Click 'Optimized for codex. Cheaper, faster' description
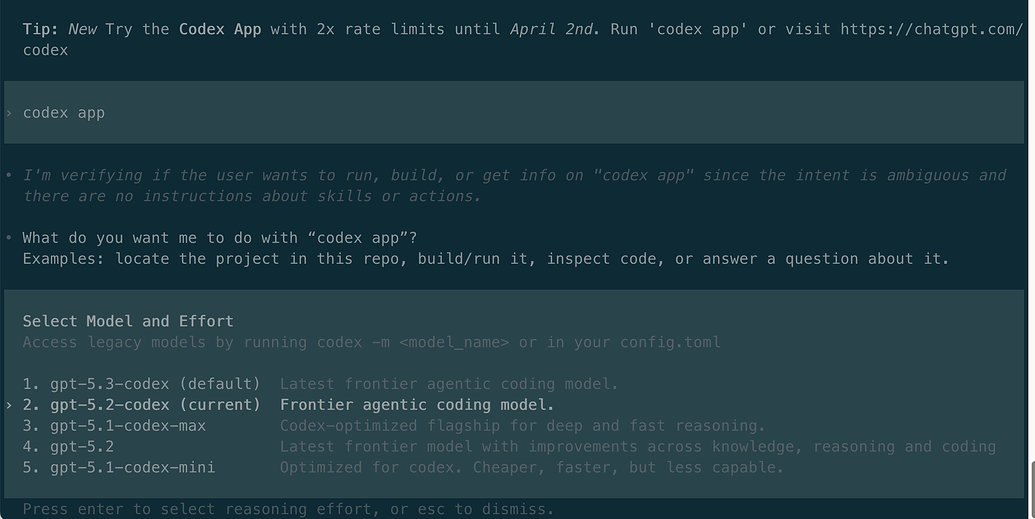The image size is (1035, 519). tap(531, 467)
